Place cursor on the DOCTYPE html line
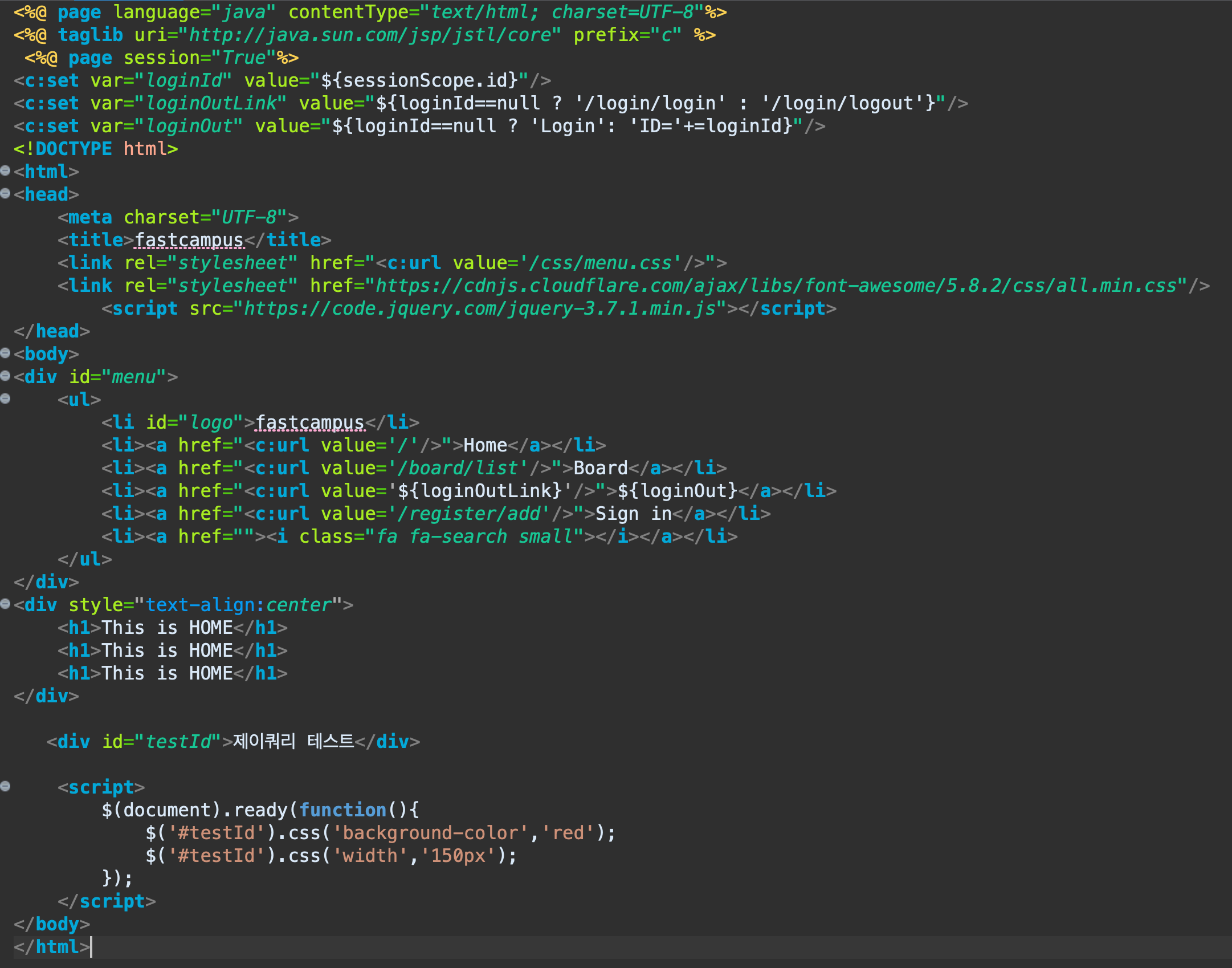 [96, 149]
